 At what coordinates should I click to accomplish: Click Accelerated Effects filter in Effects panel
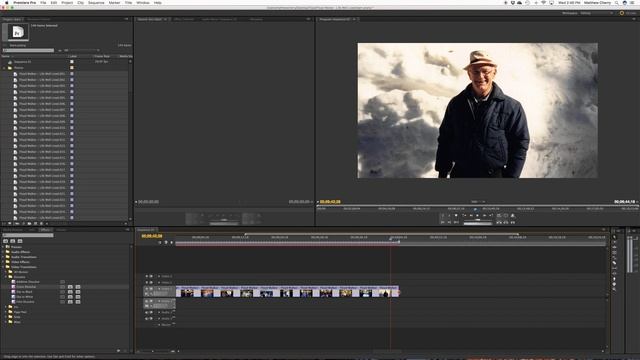(x=5, y=241)
